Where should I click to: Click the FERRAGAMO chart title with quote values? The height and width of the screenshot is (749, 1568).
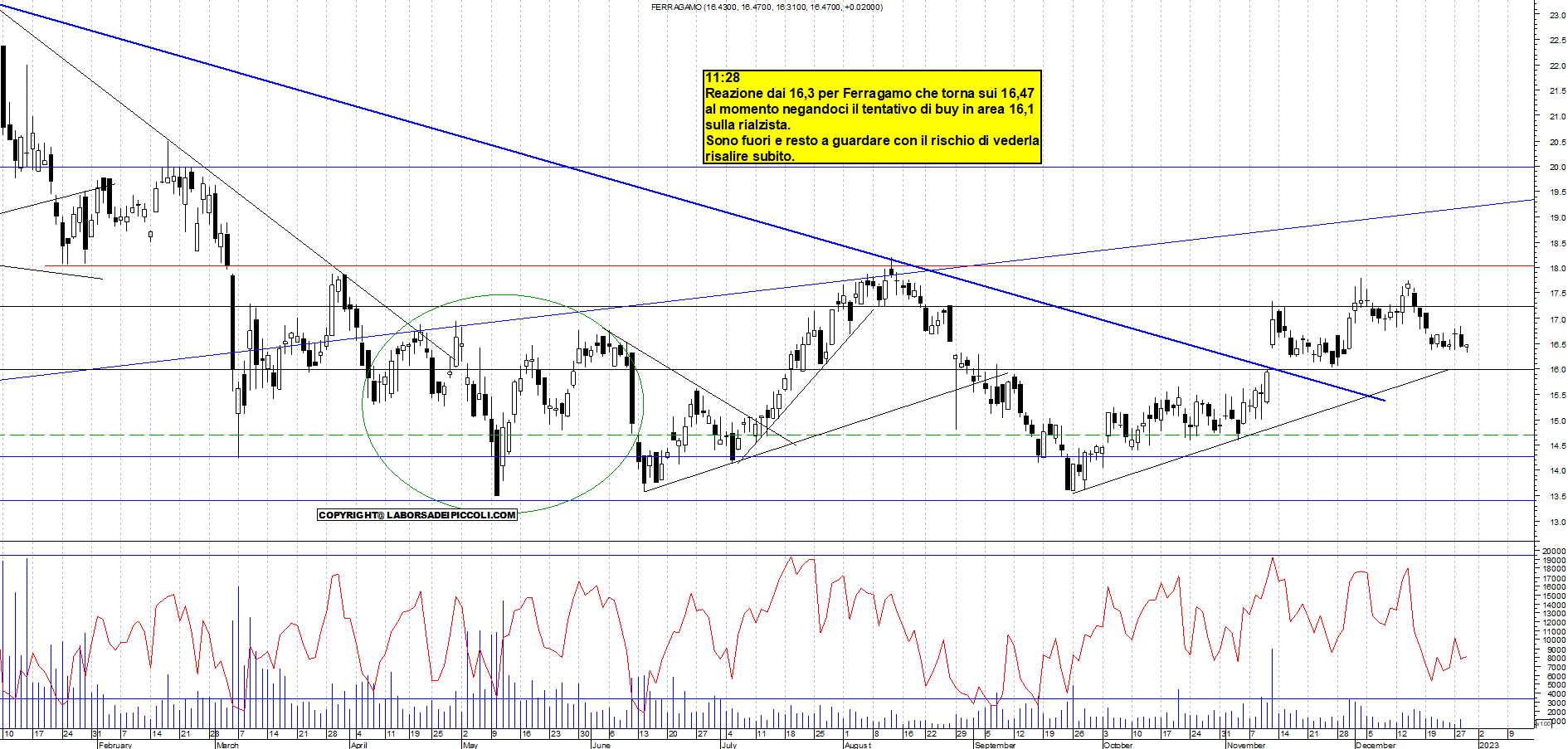pos(767,7)
